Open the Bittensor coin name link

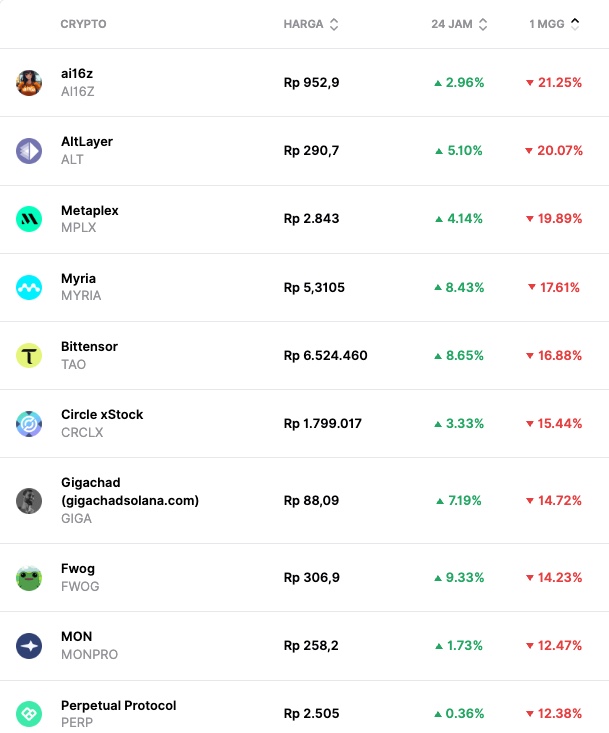pos(89,347)
